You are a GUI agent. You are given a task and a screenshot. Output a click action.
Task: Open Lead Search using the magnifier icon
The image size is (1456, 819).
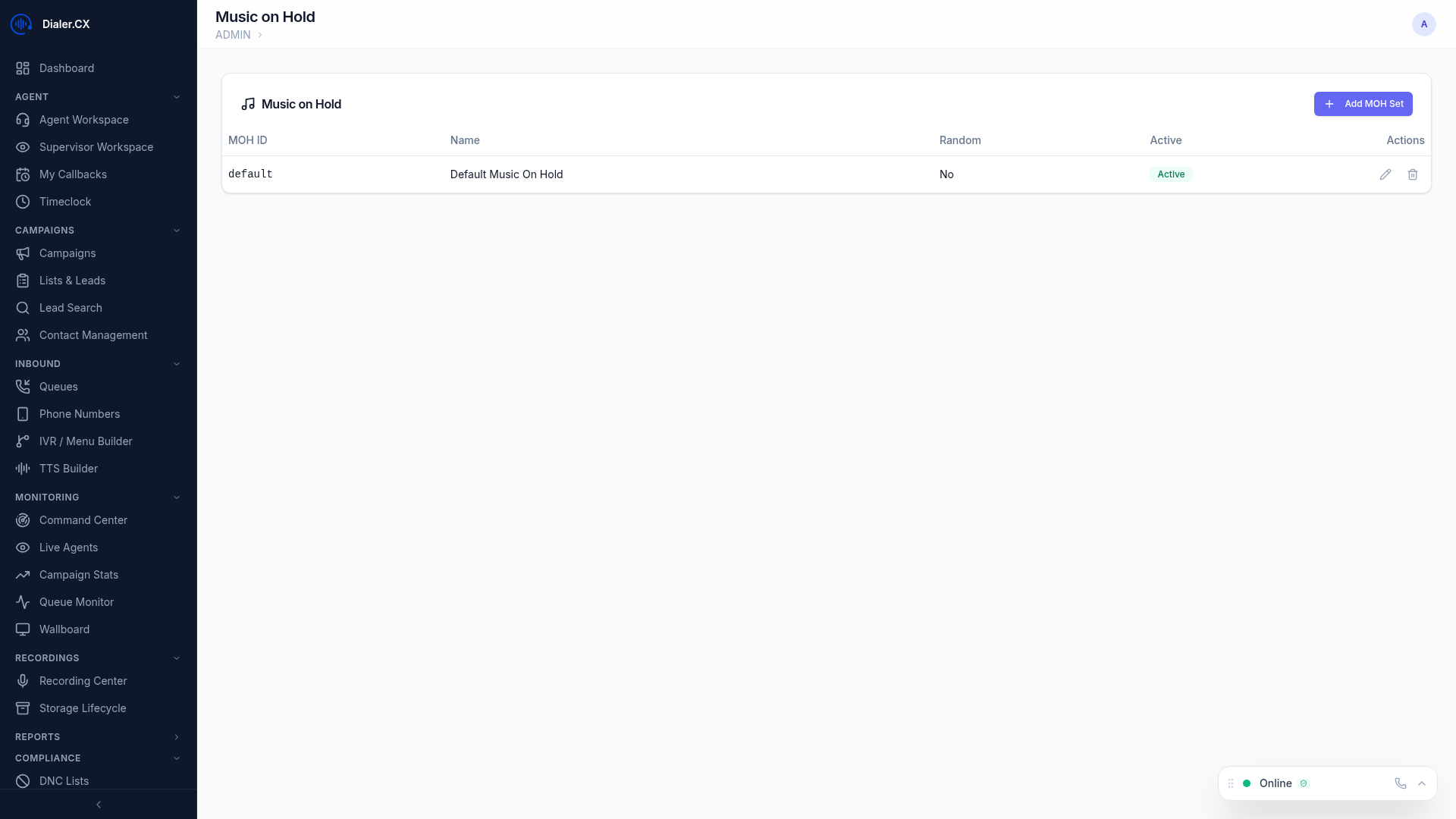pos(23,308)
